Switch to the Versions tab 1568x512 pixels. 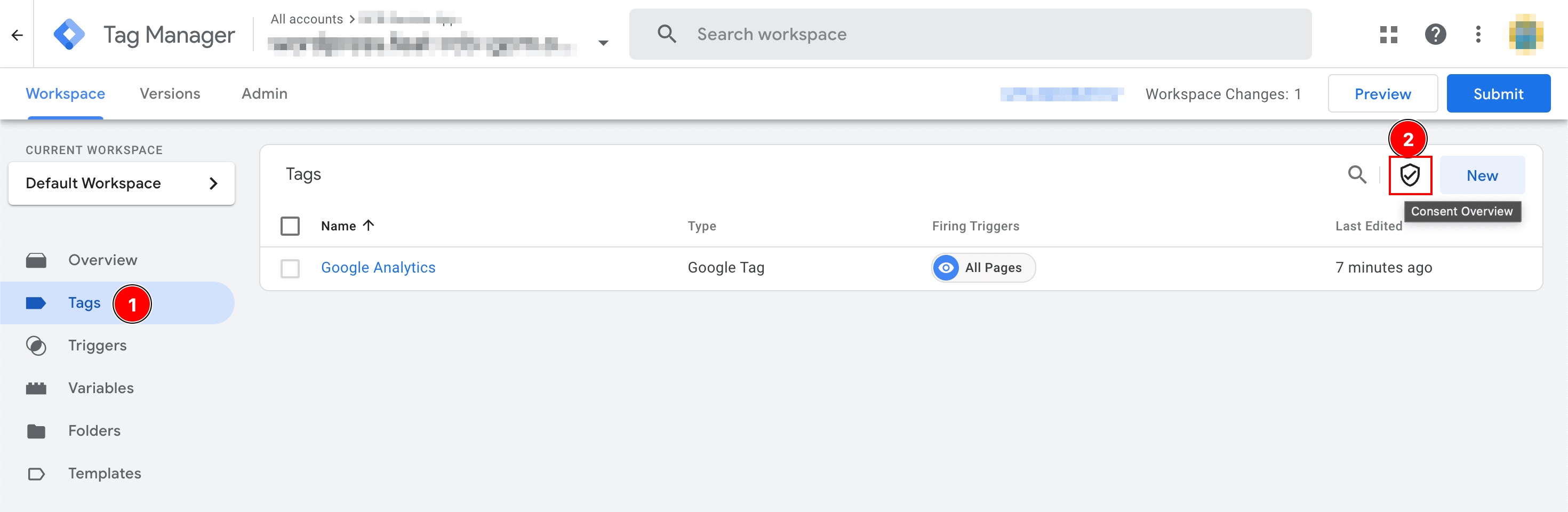coord(170,94)
